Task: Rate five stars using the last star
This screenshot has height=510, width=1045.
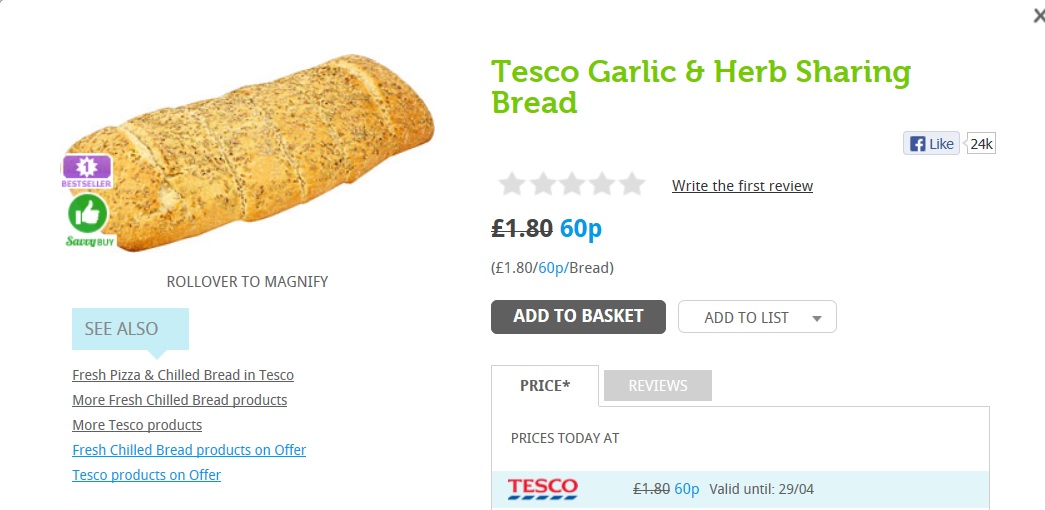Action: (x=631, y=185)
